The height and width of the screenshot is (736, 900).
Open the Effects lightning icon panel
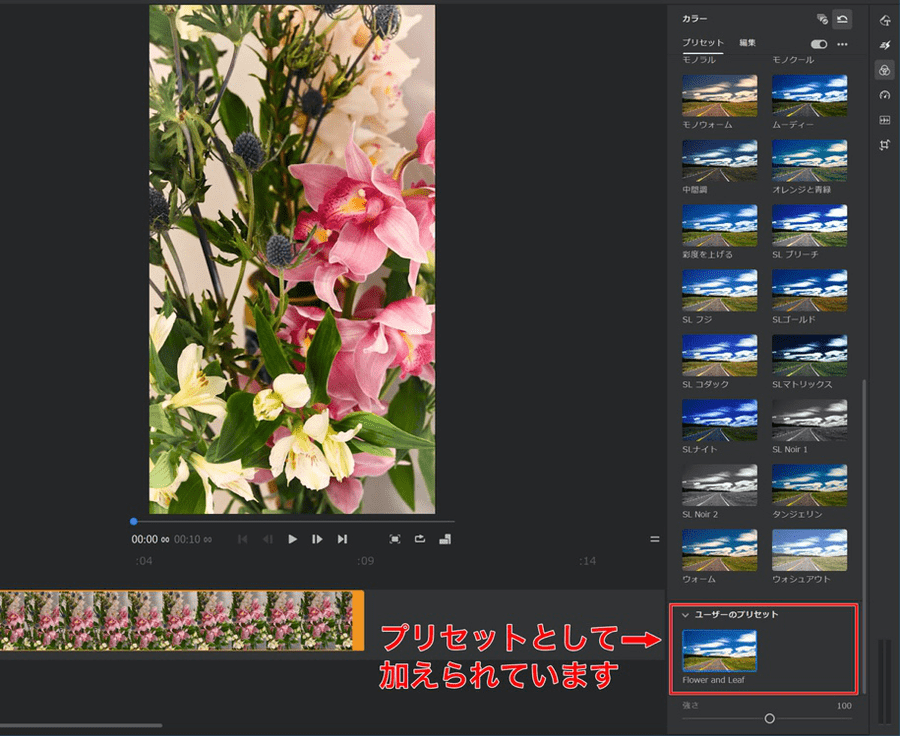point(884,45)
